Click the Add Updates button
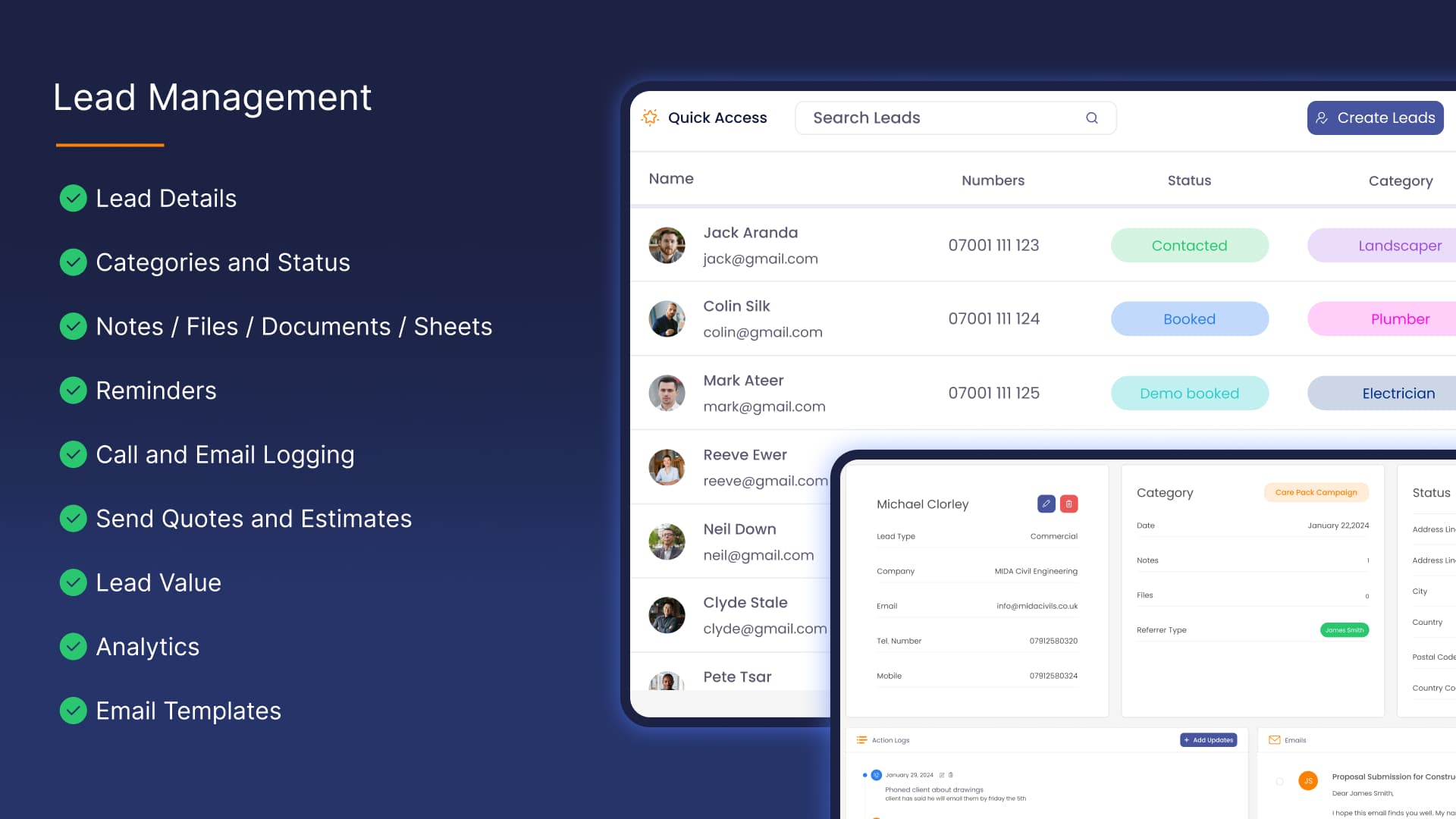Viewport: 1456px width, 819px height. coord(1209,740)
